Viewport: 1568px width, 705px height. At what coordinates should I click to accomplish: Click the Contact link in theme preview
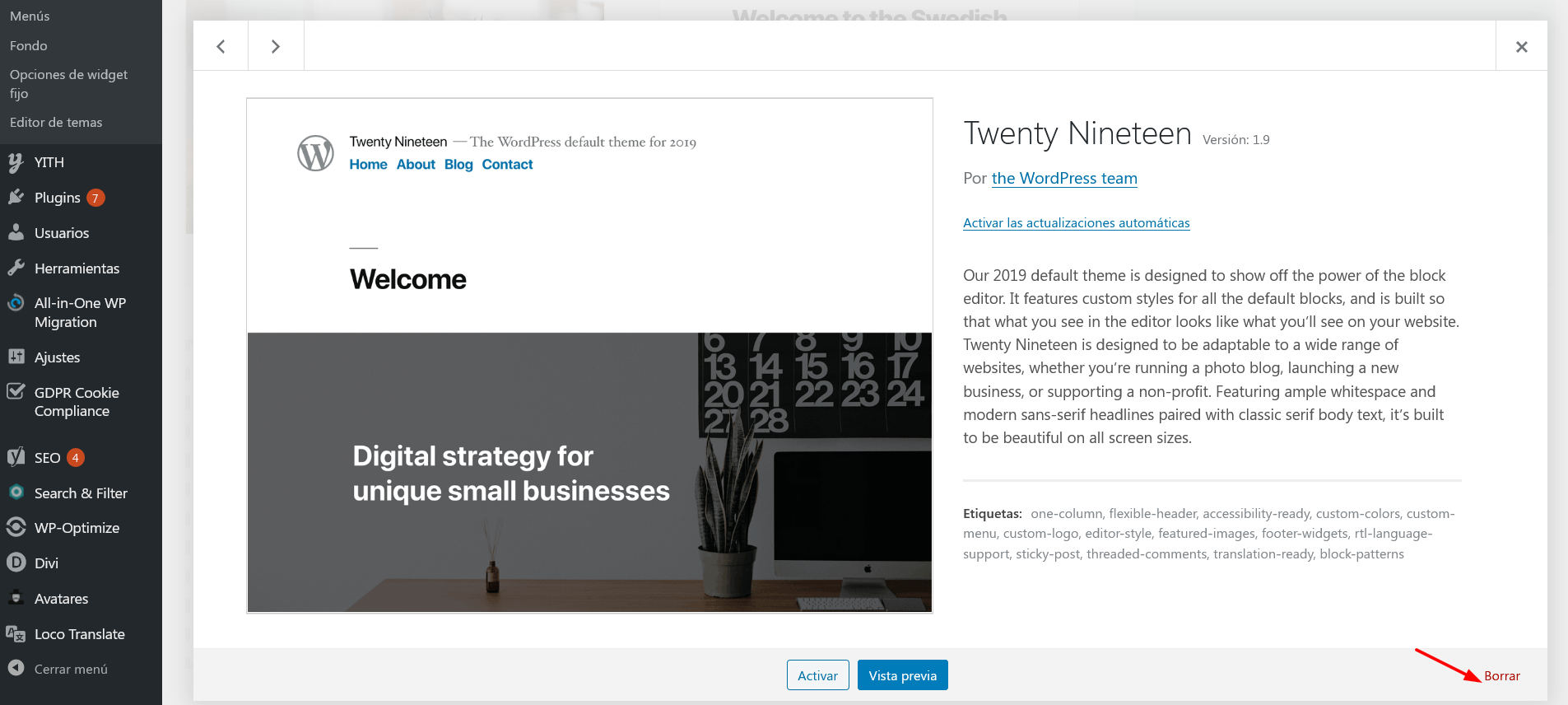507,164
